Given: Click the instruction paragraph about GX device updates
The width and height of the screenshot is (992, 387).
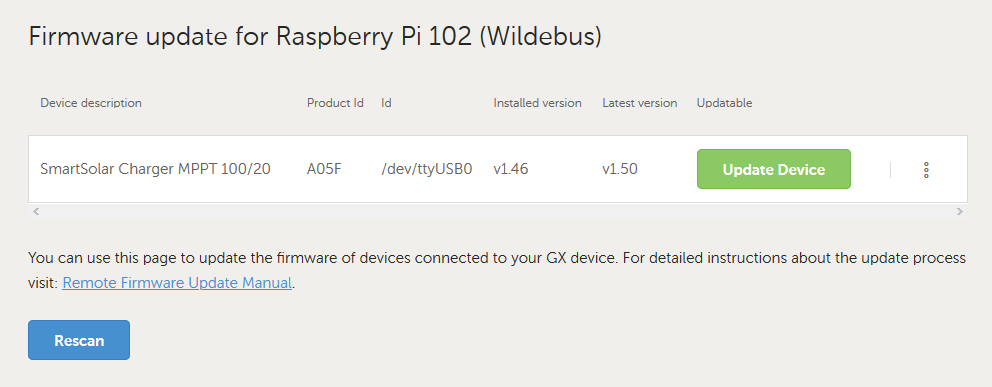Looking at the screenshot, I should [x=497, y=271].
